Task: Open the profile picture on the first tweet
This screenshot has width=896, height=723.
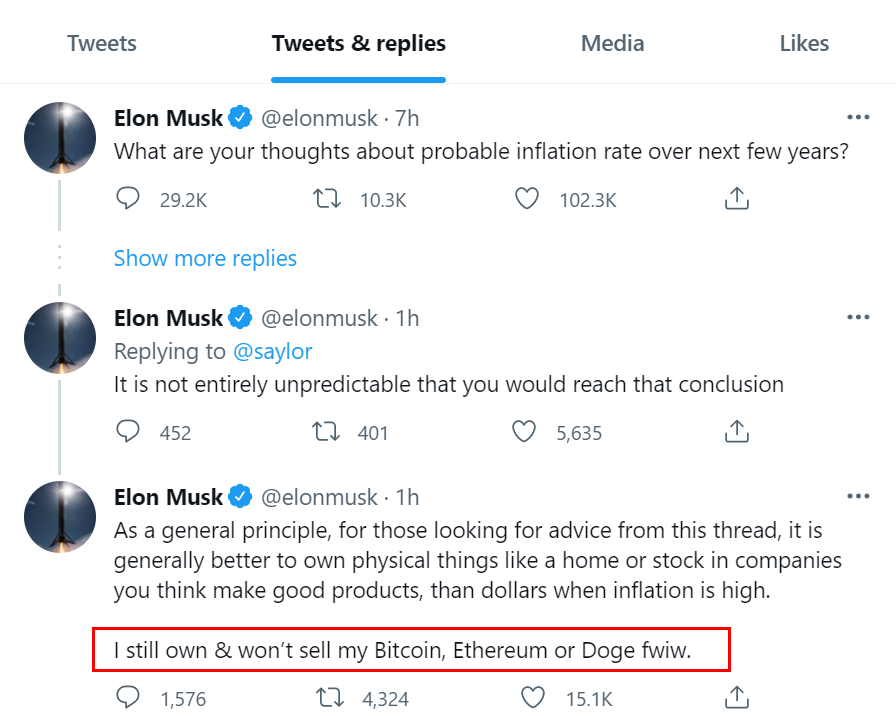Action: [x=59, y=138]
